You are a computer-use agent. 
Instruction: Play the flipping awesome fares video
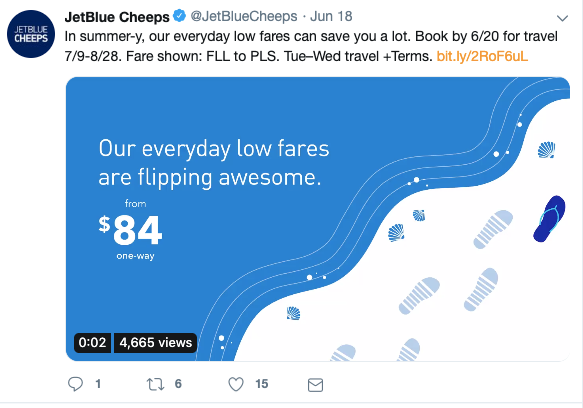pos(318,219)
